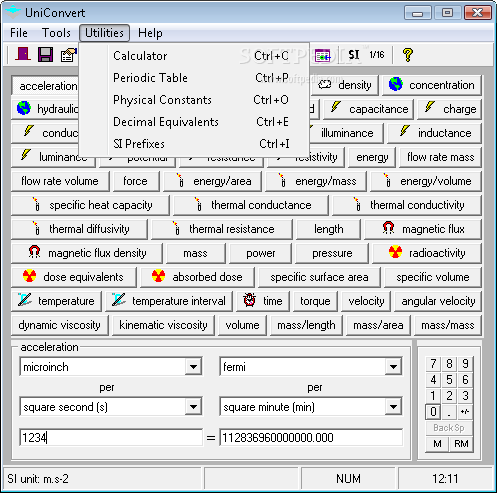Select the energy/mass category button
497x493 pixels.
pyautogui.click(x=316, y=181)
